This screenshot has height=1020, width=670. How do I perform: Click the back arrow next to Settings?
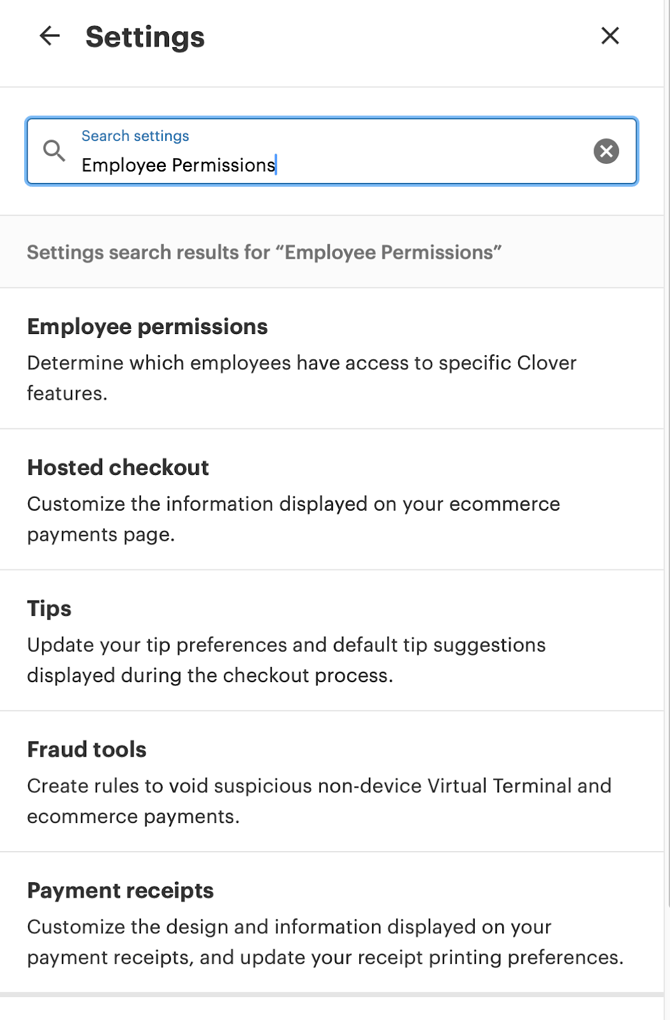coord(49,37)
